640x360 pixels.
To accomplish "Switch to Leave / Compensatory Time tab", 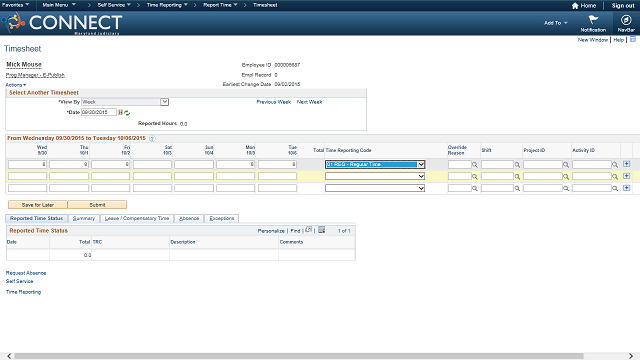I will coord(137,218).
